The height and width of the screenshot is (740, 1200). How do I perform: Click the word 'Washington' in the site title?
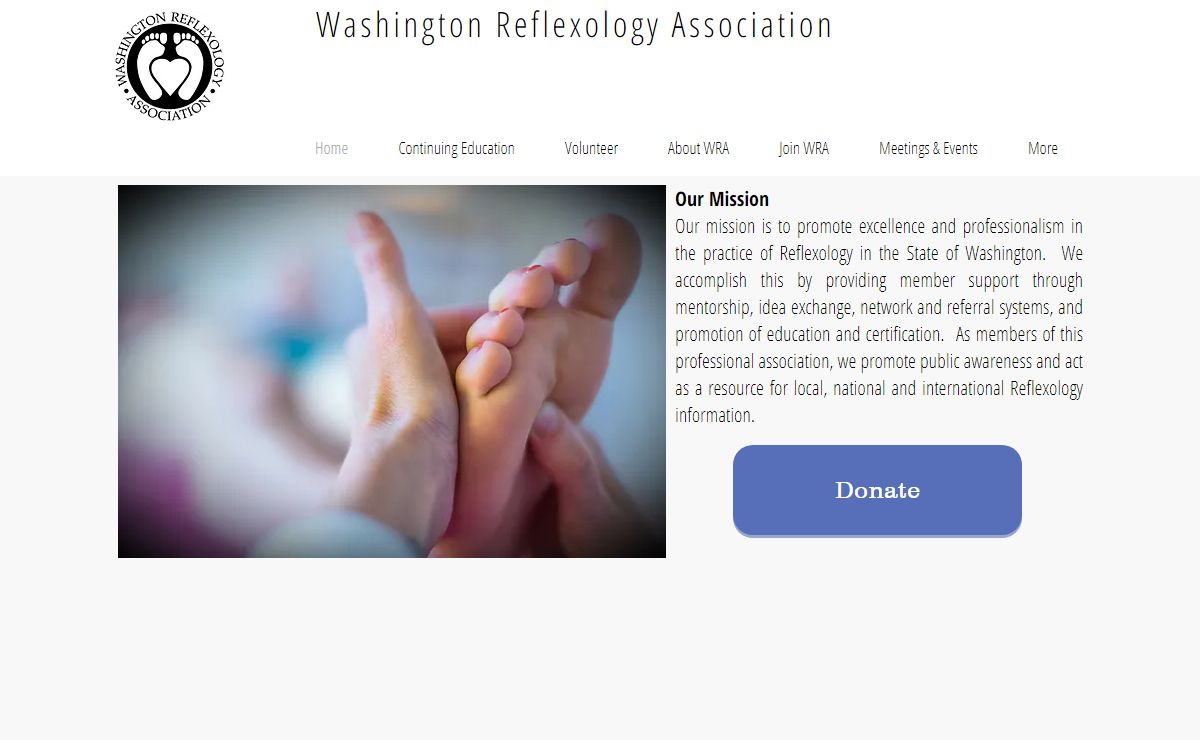(400, 25)
